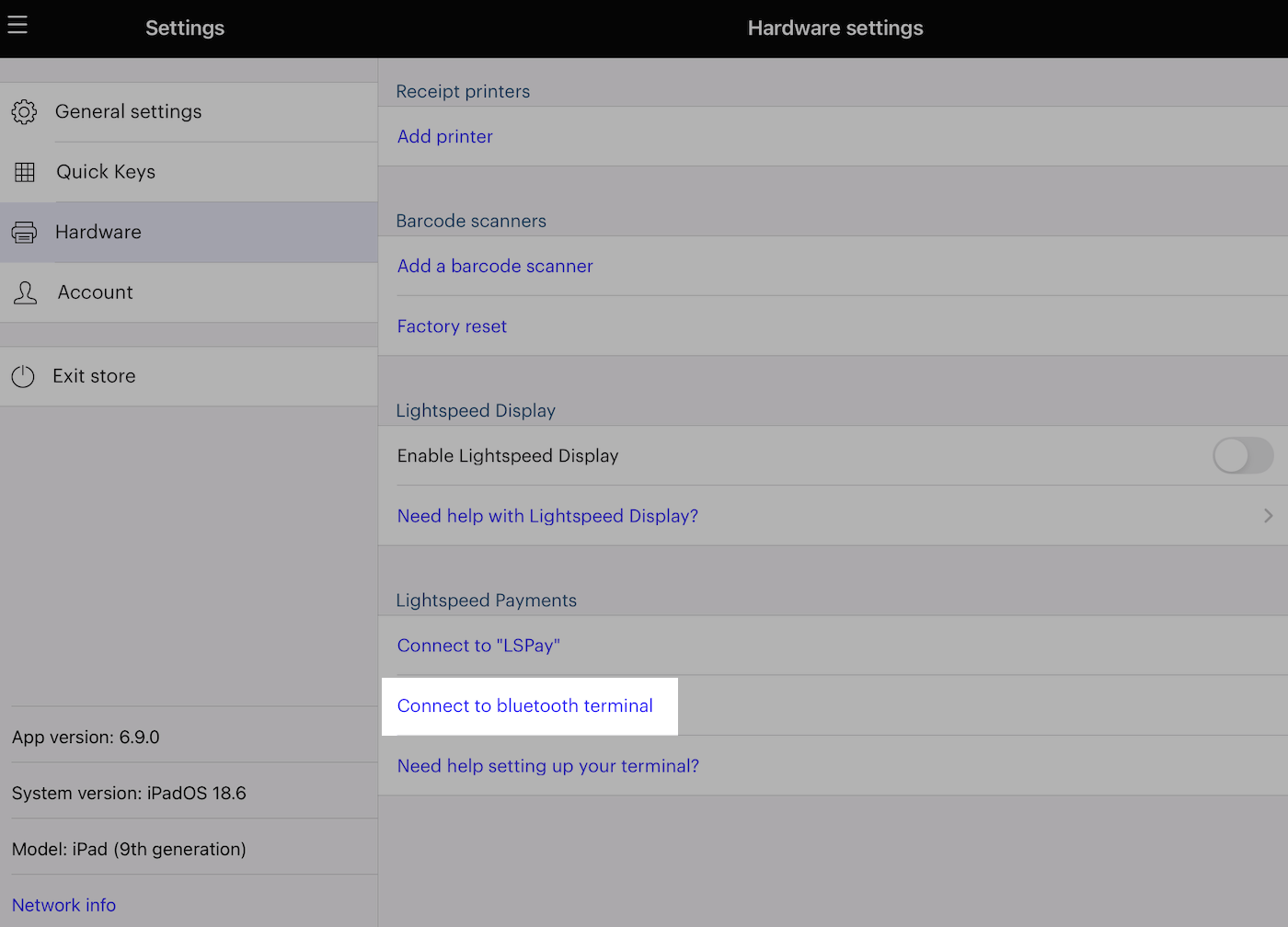
Task: Select Add a barcode scanner
Action: [x=495, y=266]
